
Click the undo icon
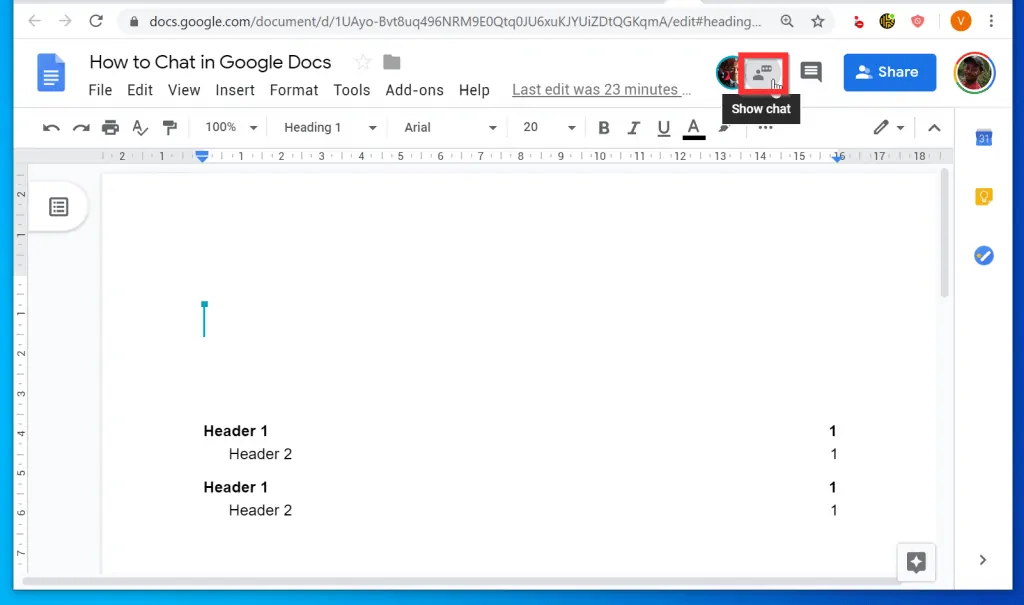(51, 127)
